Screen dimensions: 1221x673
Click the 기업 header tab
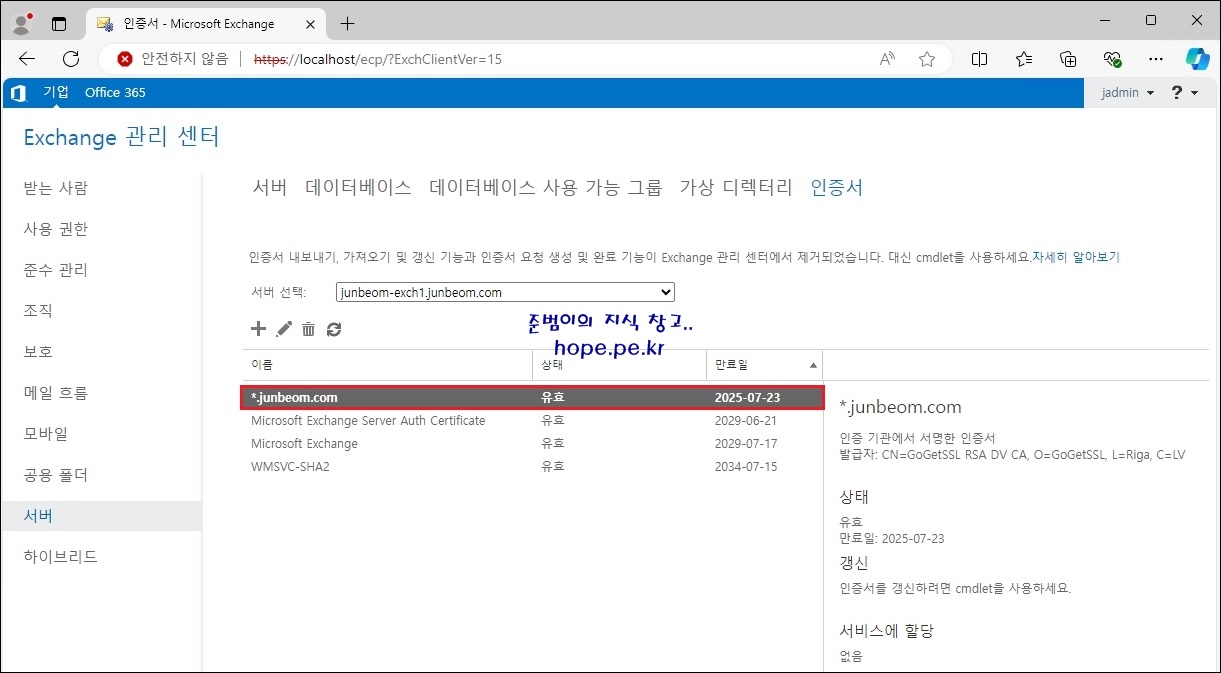coord(56,92)
